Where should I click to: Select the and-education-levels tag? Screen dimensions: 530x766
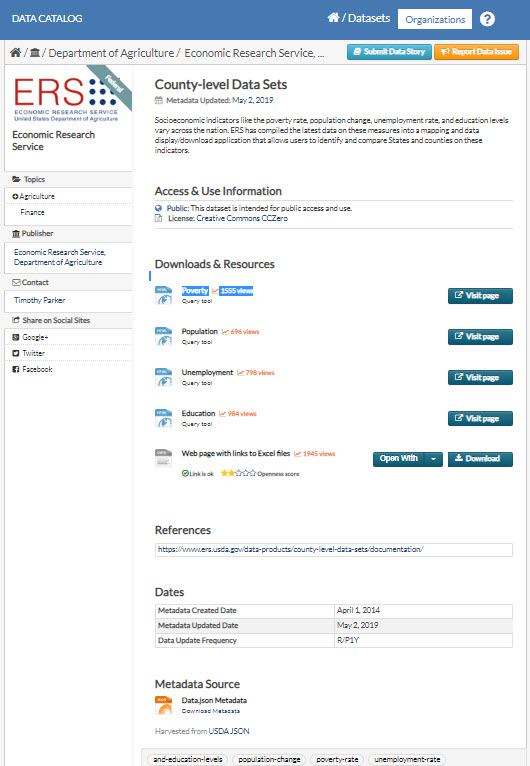(188, 759)
